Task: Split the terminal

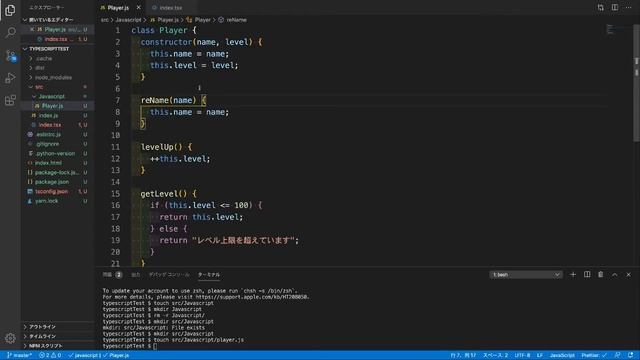Action: pyautogui.click(x=587, y=275)
